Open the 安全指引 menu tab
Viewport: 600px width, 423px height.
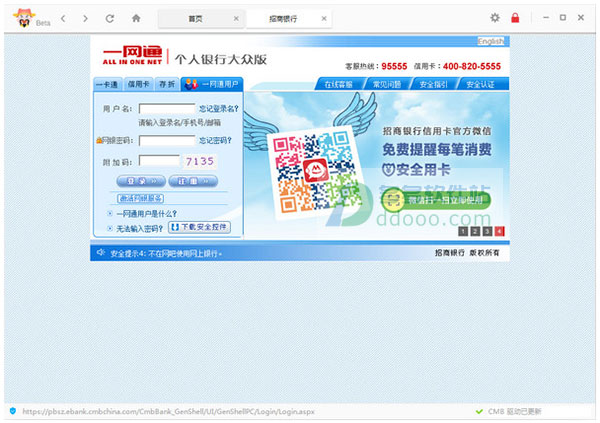[433, 84]
